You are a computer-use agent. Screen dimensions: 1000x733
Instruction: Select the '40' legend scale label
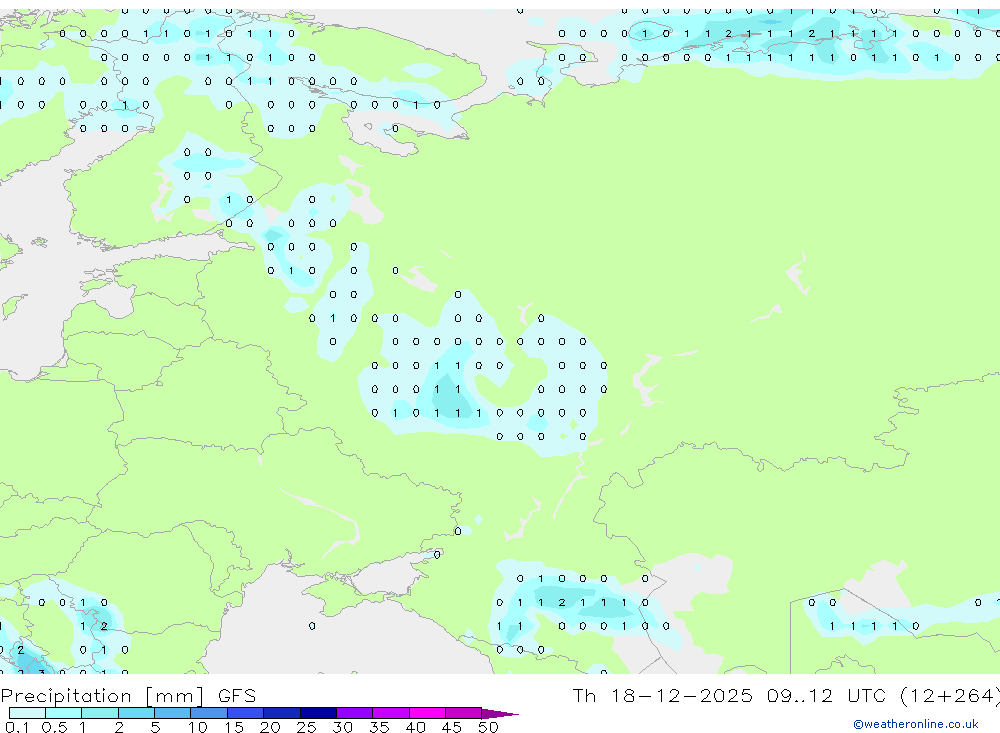click(x=415, y=727)
